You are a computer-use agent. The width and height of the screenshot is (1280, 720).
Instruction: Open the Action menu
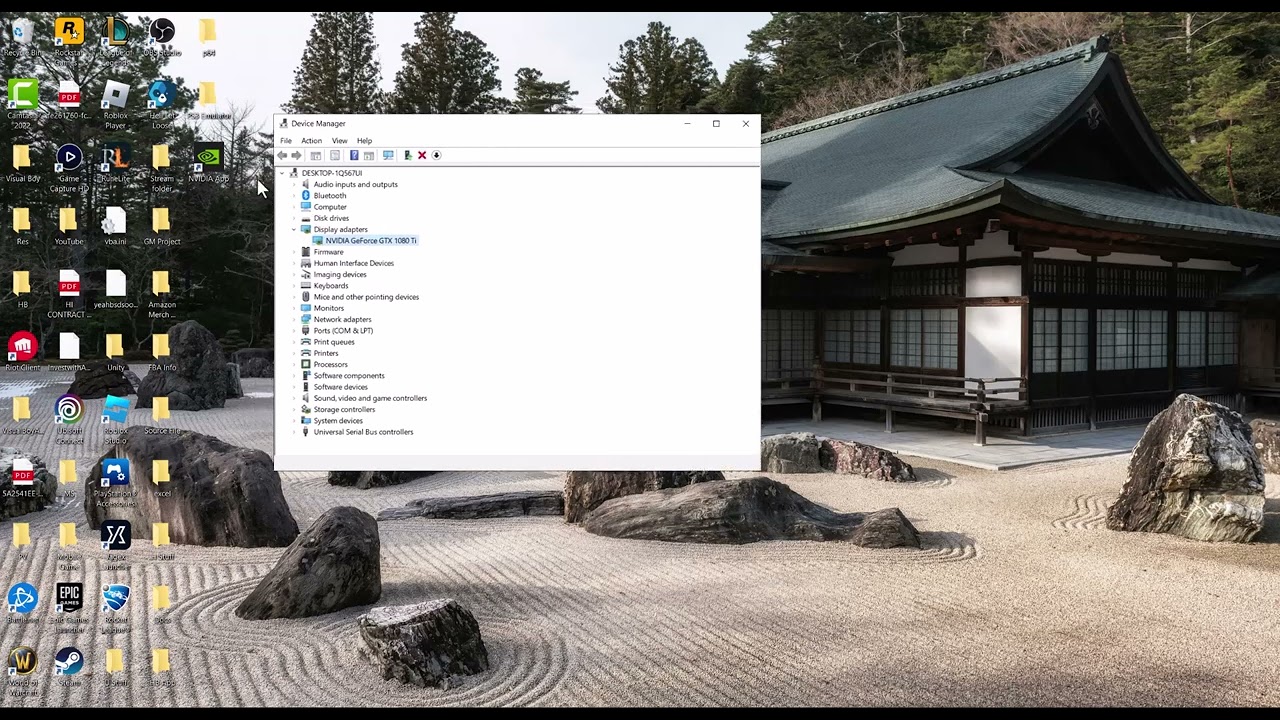coord(311,141)
